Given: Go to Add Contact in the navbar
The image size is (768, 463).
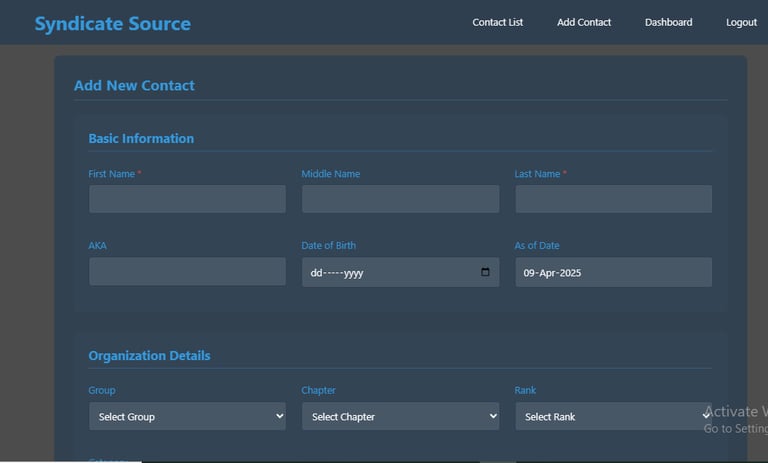Looking at the screenshot, I should (x=584, y=22).
